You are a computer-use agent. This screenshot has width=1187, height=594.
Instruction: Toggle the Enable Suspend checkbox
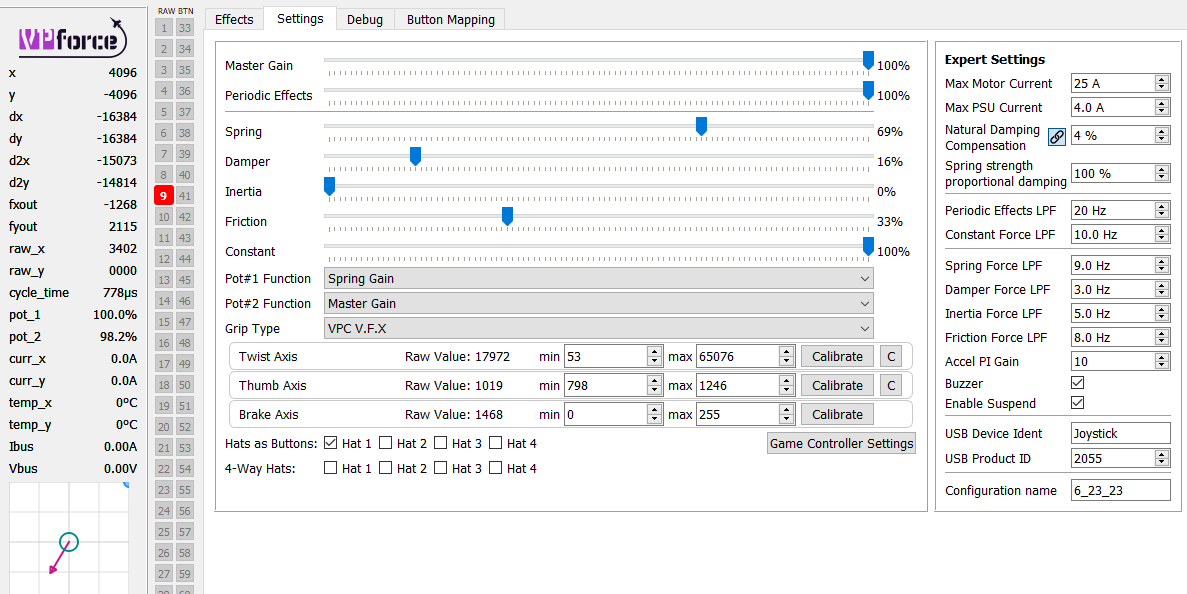pos(1077,403)
